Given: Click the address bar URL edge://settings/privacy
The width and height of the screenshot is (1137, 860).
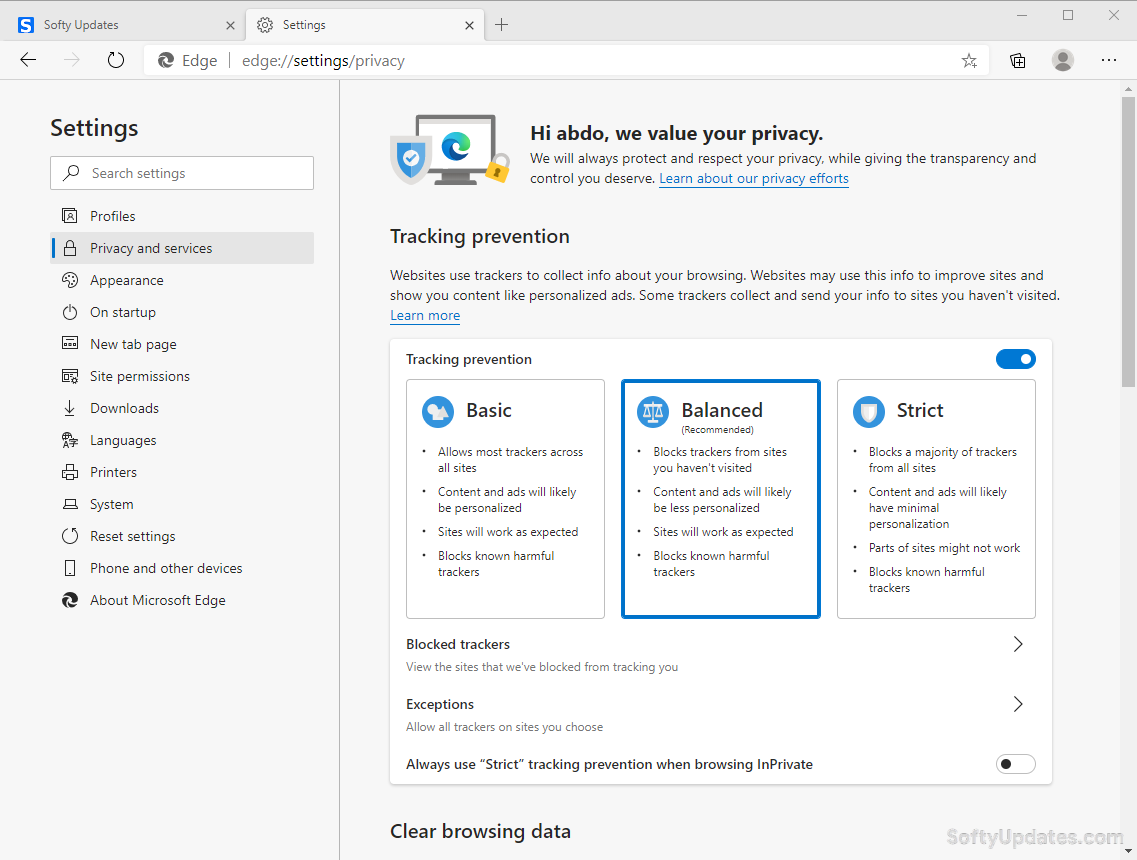Looking at the screenshot, I should pos(323,61).
